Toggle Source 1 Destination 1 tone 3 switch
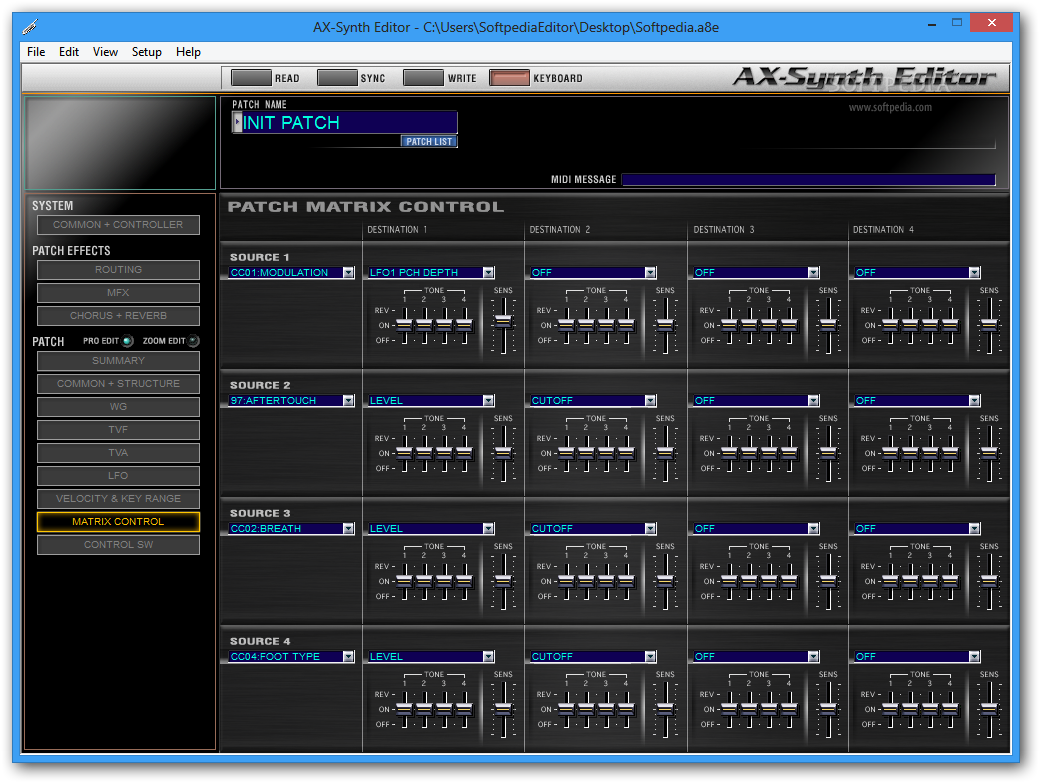Viewport: 1040px width, 783px height. tap(444, 325)
